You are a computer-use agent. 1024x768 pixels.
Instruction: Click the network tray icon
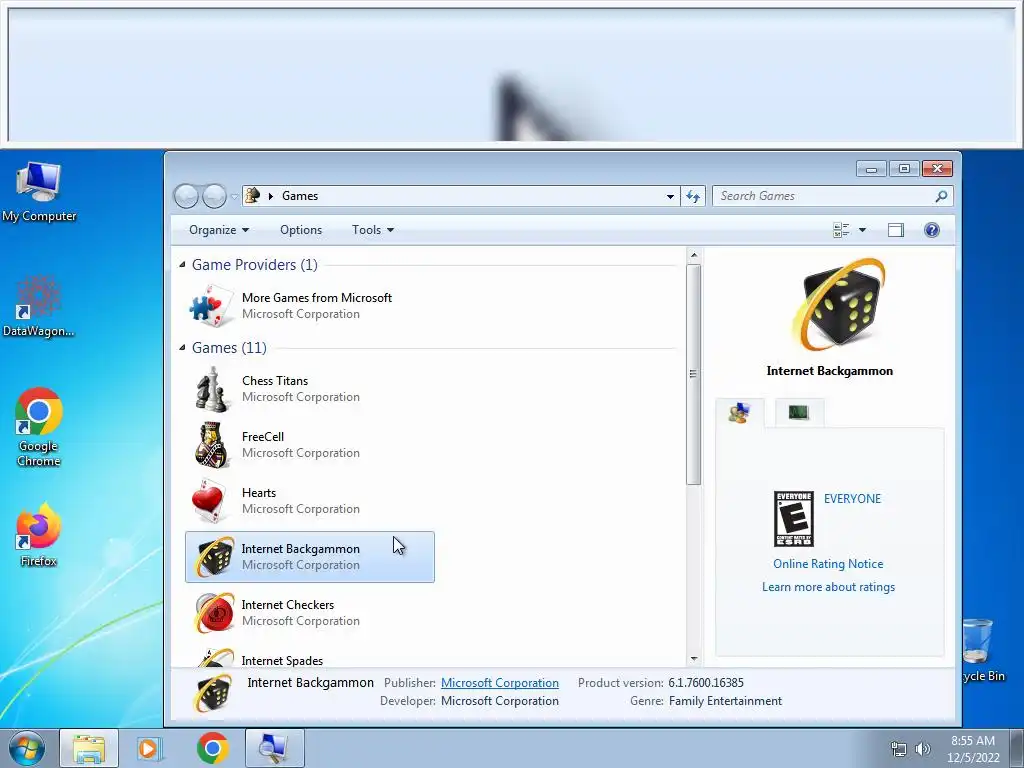click(899, 749)
